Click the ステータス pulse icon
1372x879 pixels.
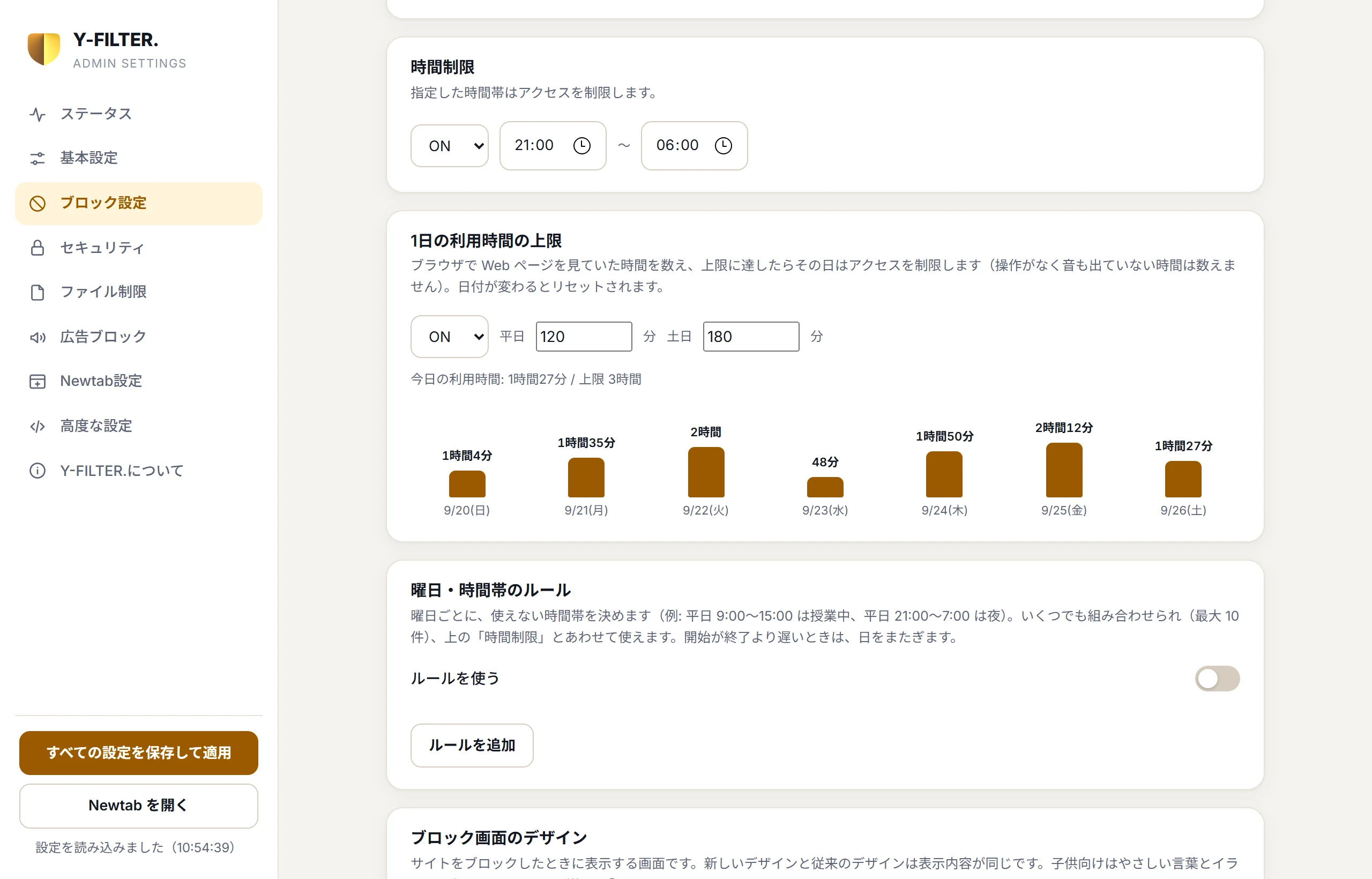pos(38,114)
